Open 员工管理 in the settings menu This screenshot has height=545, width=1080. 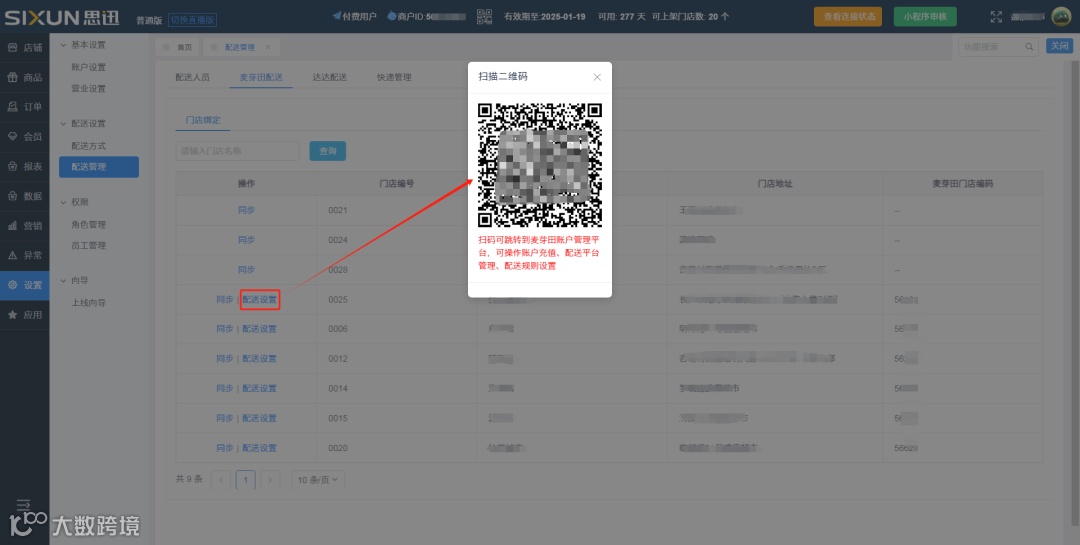[x=88, y=245]
